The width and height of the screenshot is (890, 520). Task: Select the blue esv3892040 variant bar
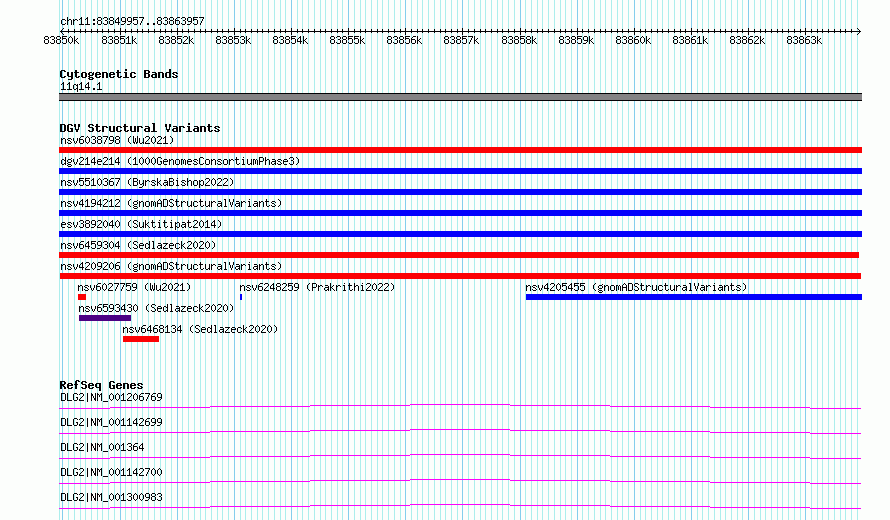pyautogui.click(x=460, y=234)
